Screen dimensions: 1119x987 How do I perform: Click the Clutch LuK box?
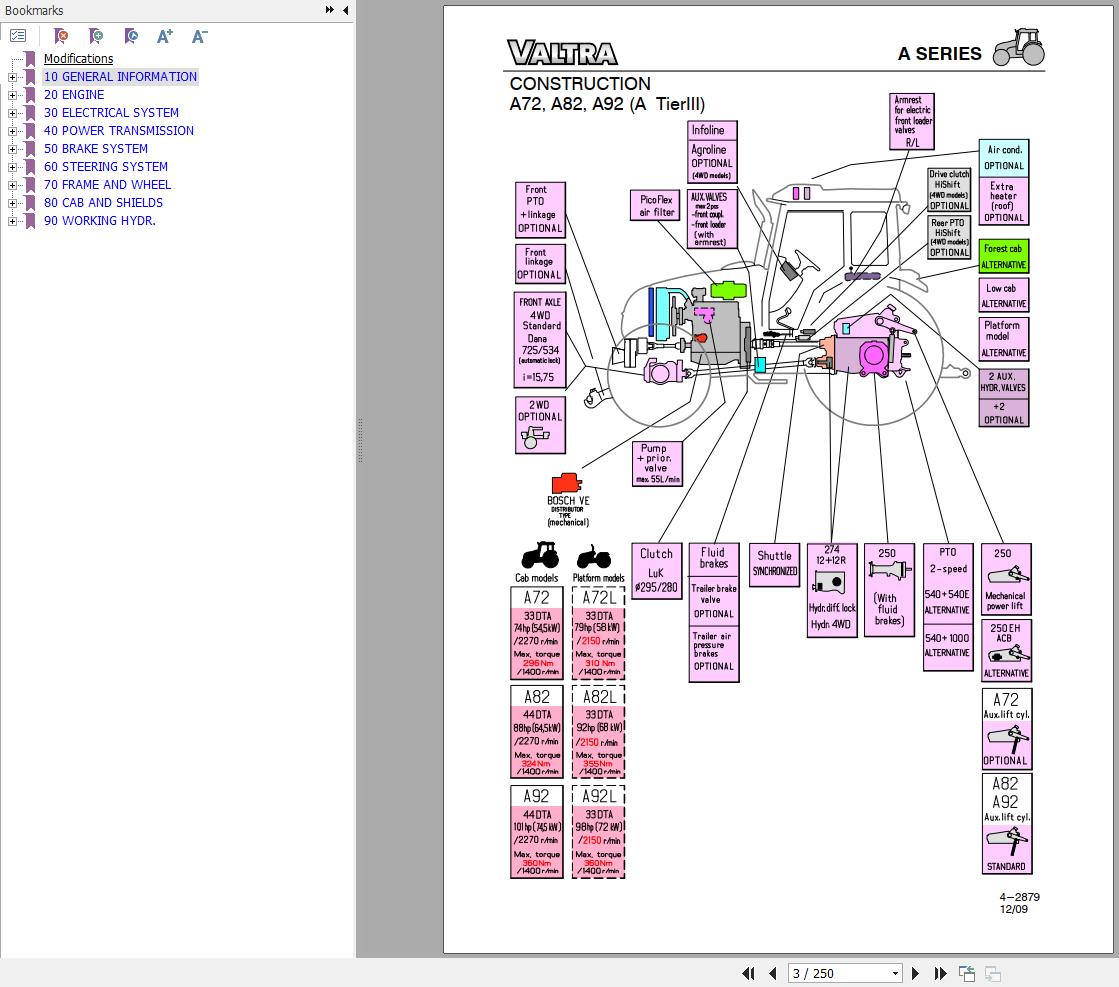[657, 571]
